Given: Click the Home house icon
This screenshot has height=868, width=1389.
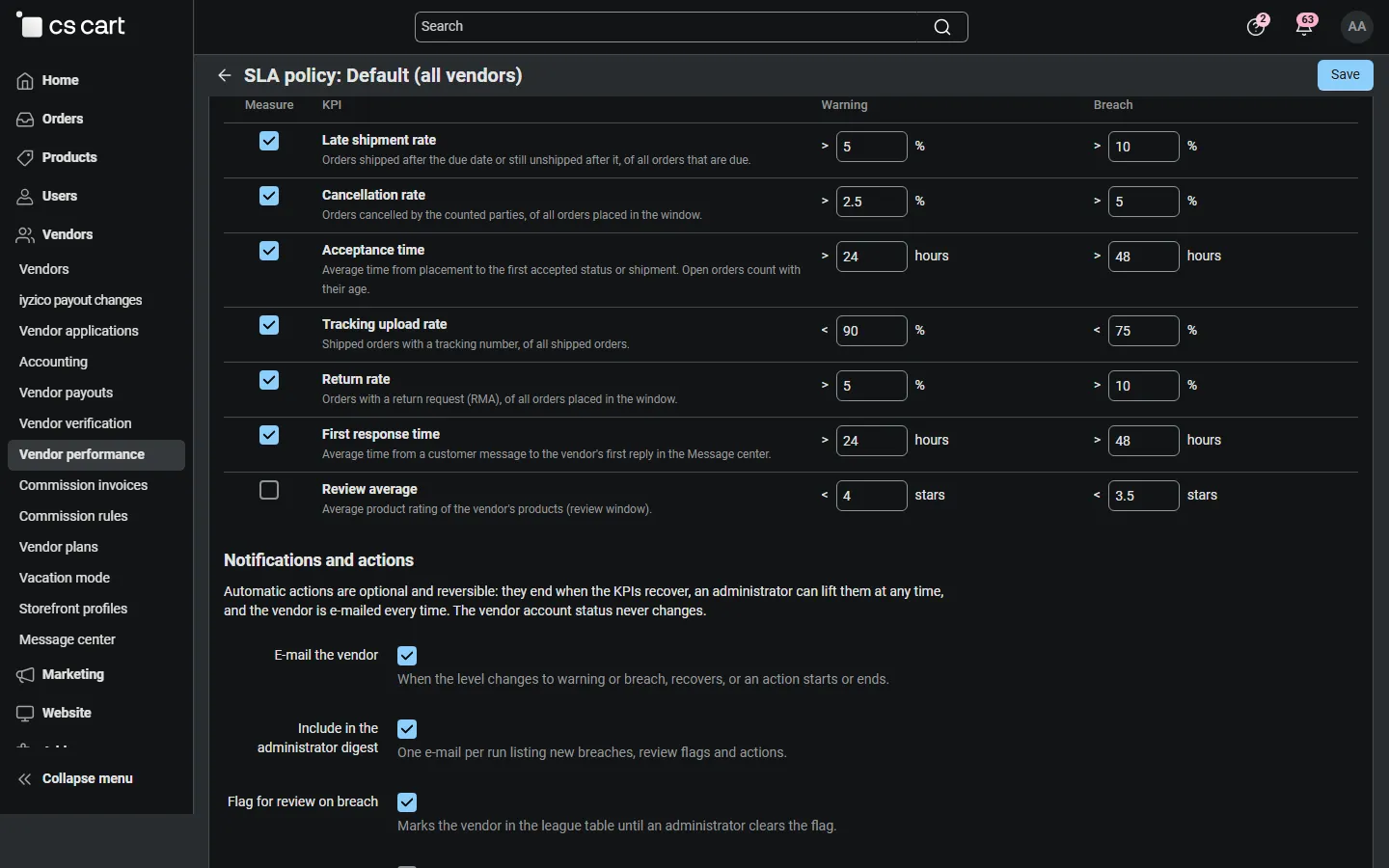Looking at the screenshot, I should click(x=25, y=81).
